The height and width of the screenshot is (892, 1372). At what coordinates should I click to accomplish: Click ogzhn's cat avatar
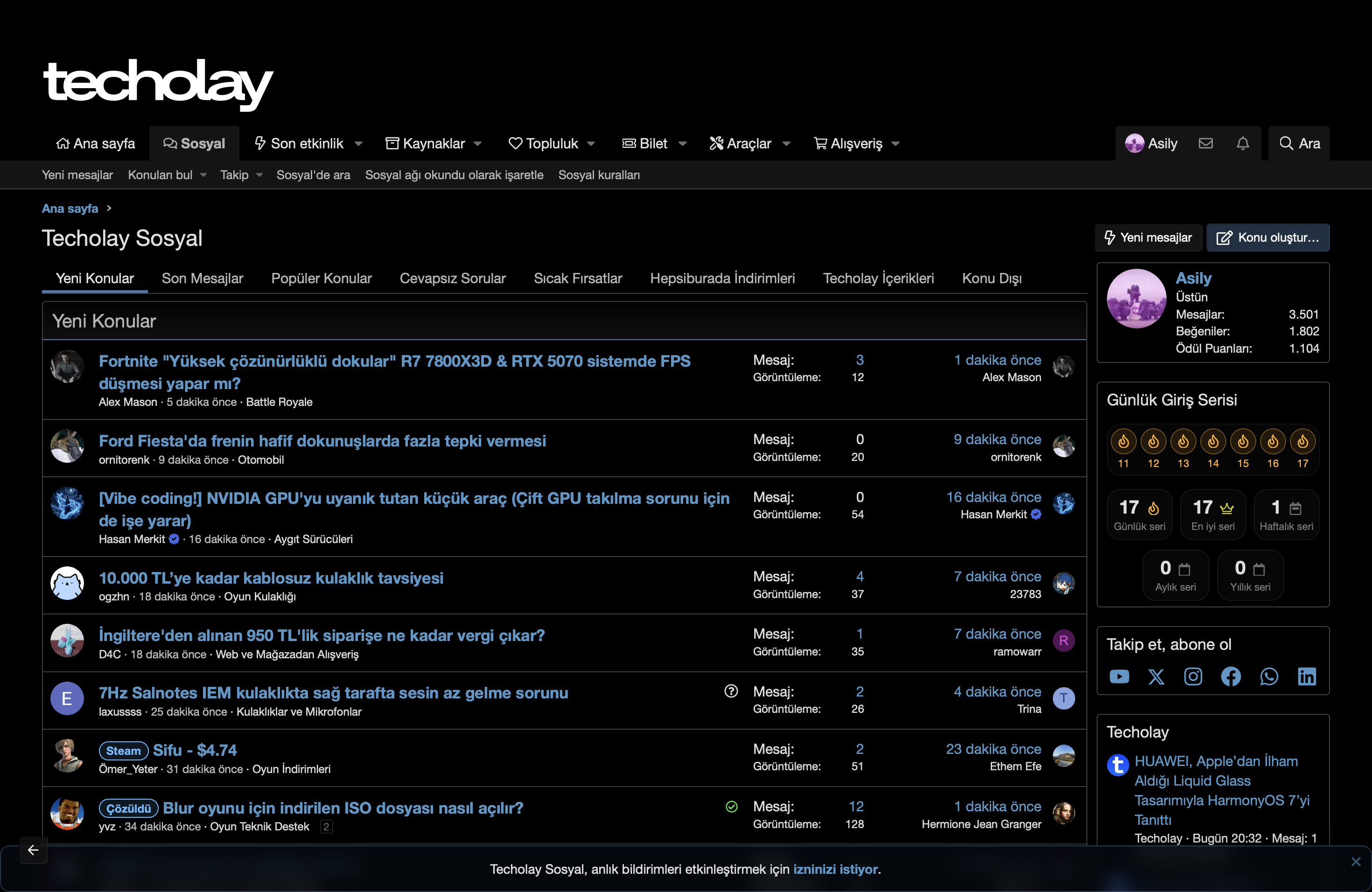coord(67,583)
